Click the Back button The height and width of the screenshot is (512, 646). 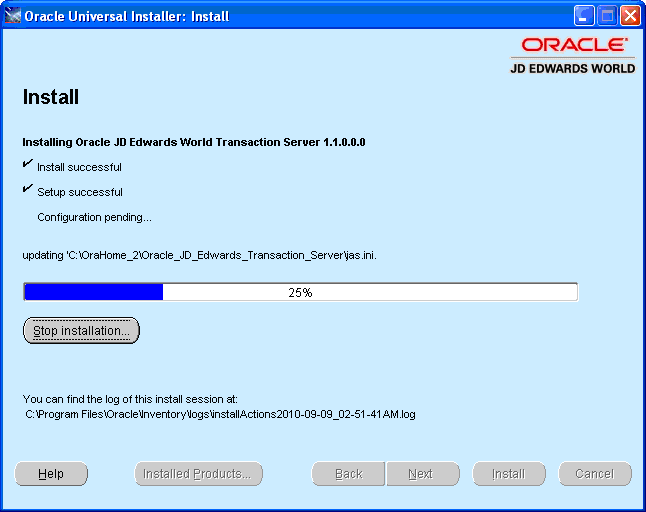[x=349, y=474]
